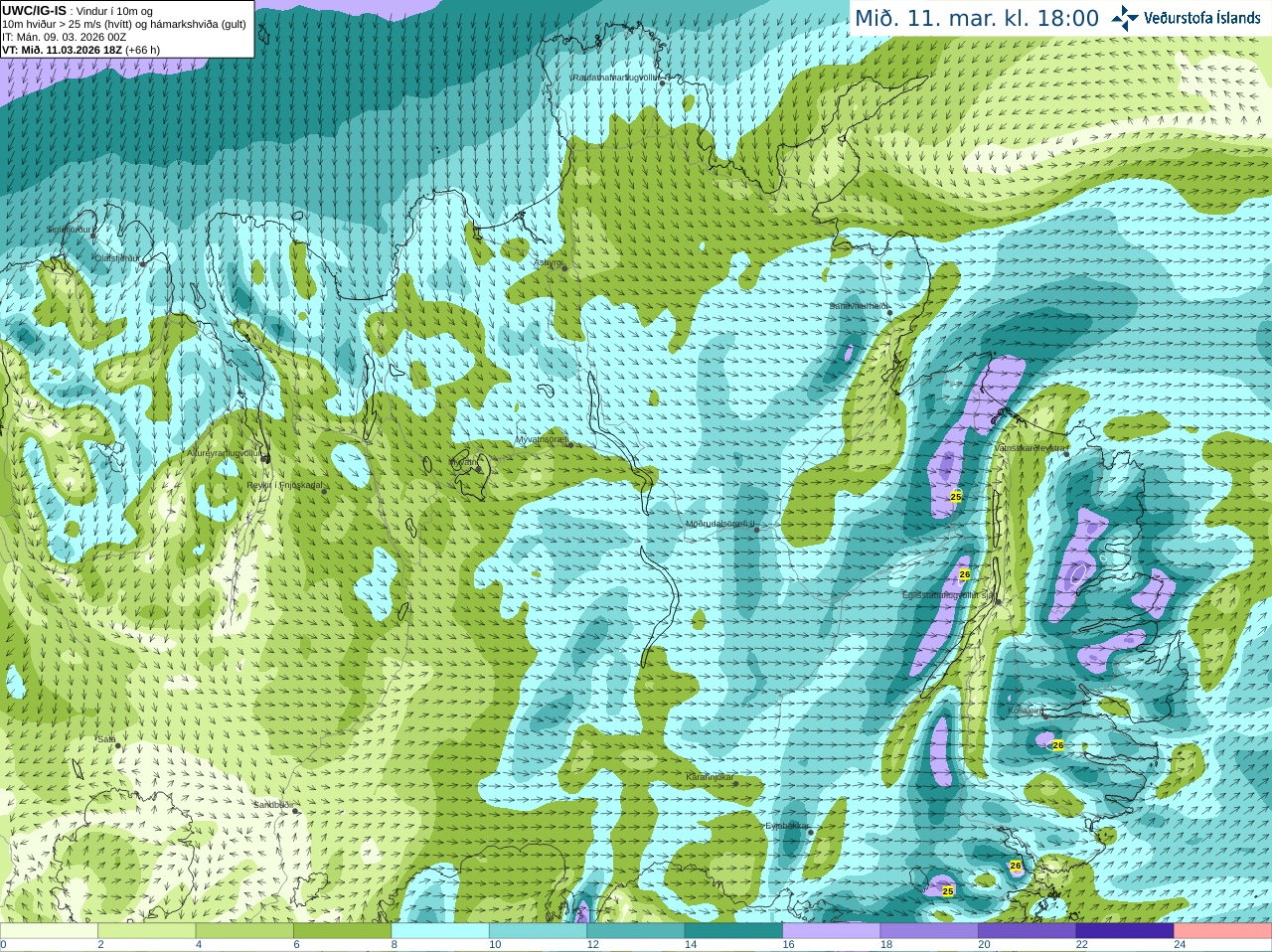Click the legend scale number 8
The width and height of the screenshot is (1272, 952).
395,945
